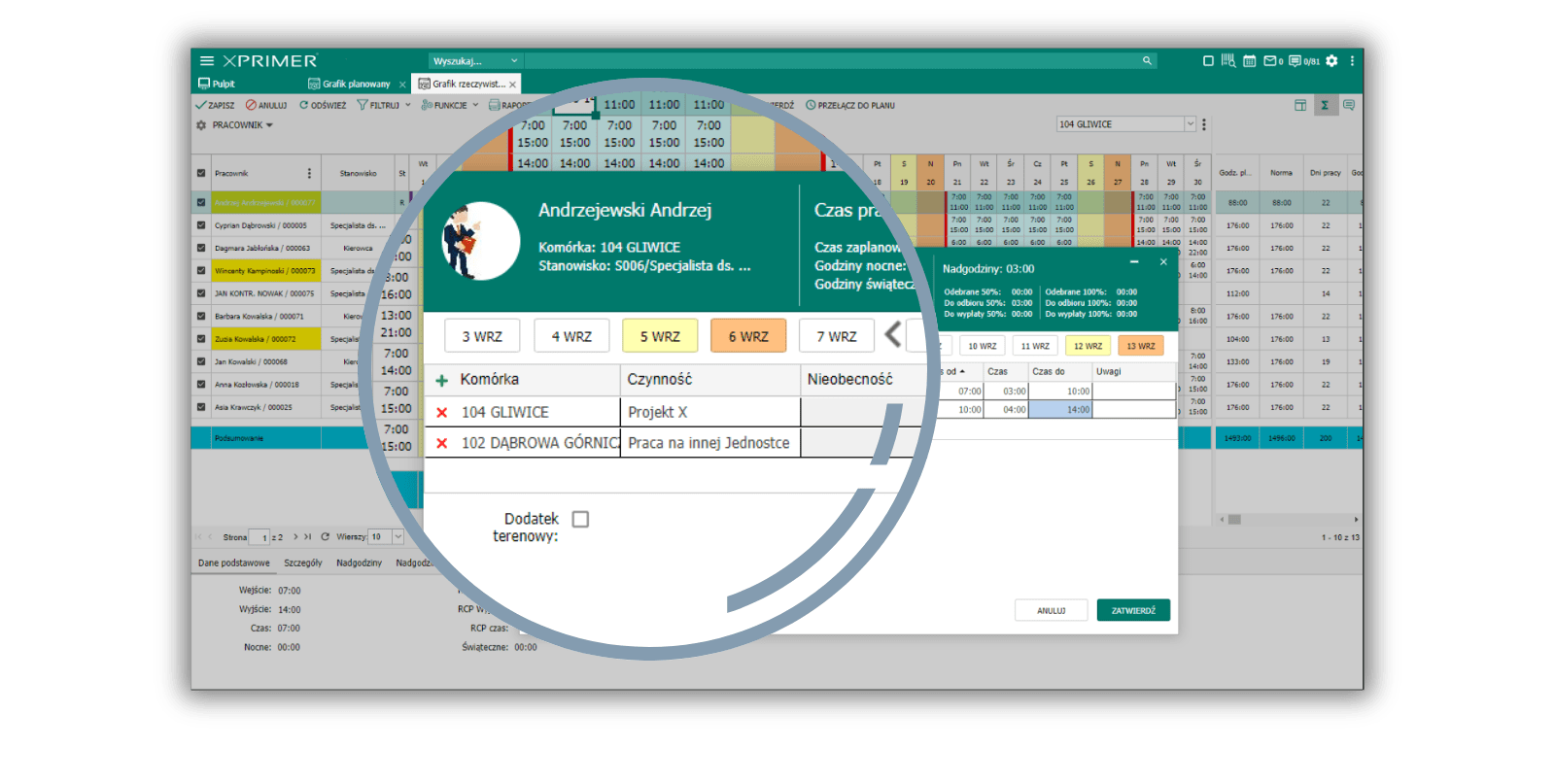Image resolution: width=1555 pixels, height=784 pixels.
Task: Tick the Dodatek terenowy checkbox
Action: (x=580, y=520)
